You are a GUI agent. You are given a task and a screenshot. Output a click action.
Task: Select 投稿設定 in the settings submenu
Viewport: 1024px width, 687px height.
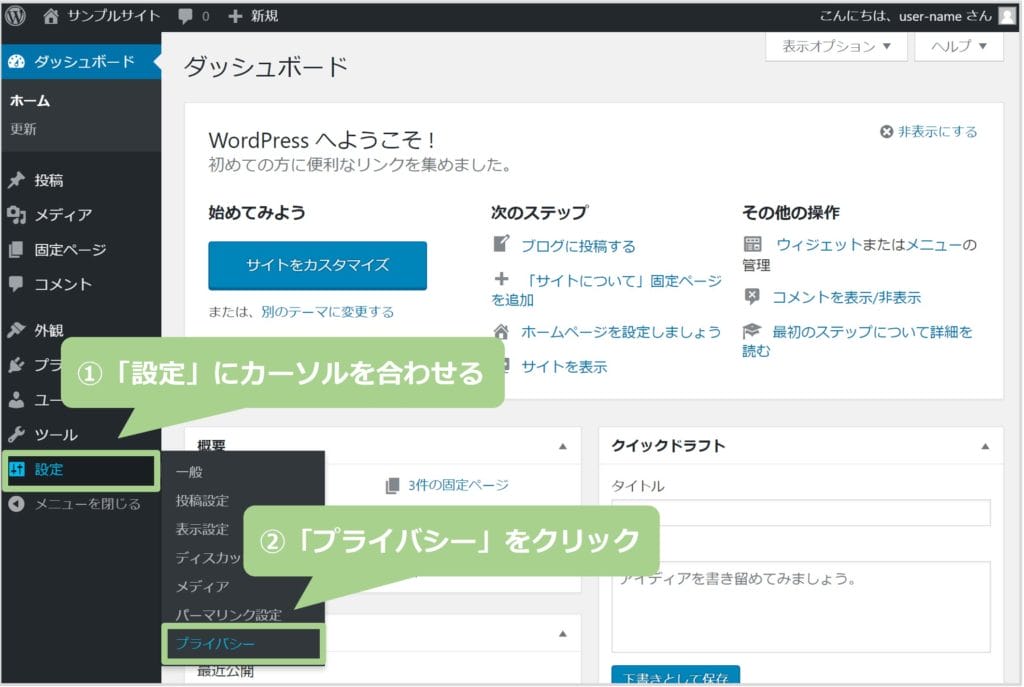[x=202, y=501]
